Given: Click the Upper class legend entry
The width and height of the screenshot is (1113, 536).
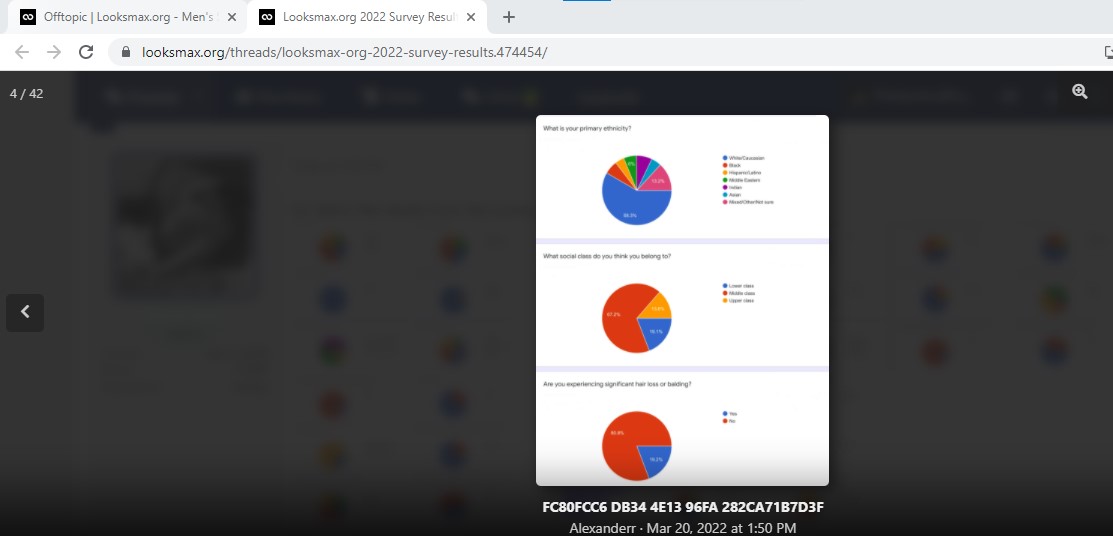Looking at the screenshot, I should pyautogui.click(x=738, y=300).
